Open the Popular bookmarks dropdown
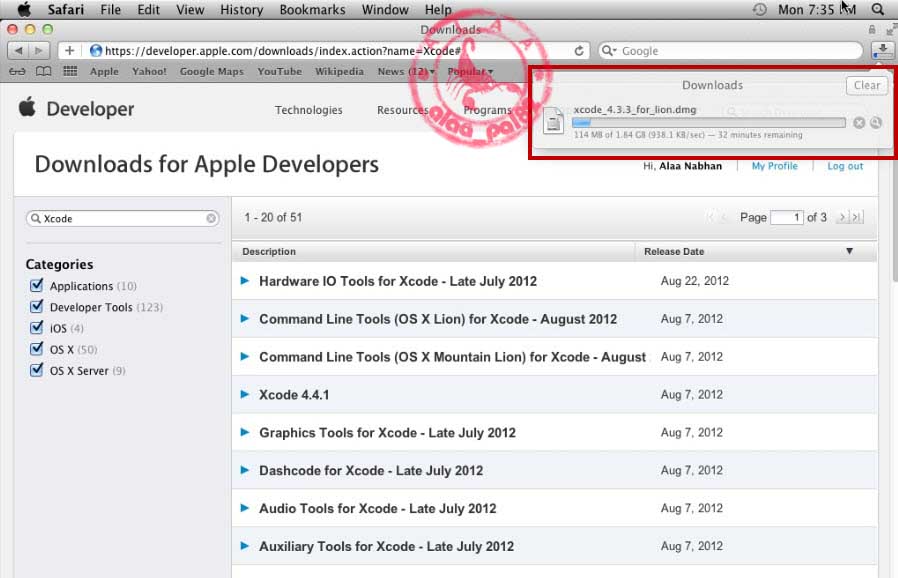Screen dimensions: 898x578 pyautogui.click(x=470, y=72)
